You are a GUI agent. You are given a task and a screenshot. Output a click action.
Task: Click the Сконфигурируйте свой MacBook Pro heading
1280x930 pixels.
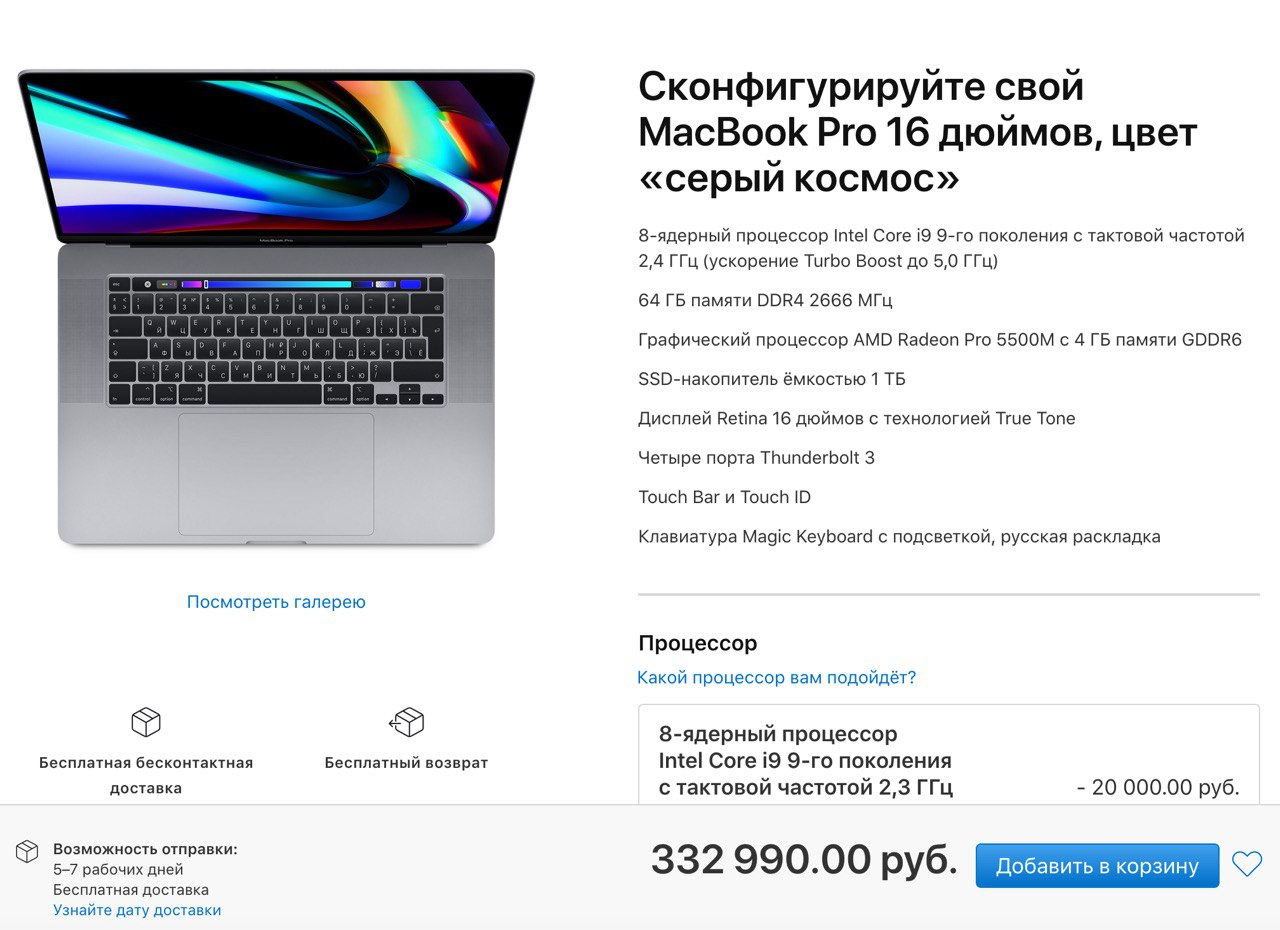[918, 133]
